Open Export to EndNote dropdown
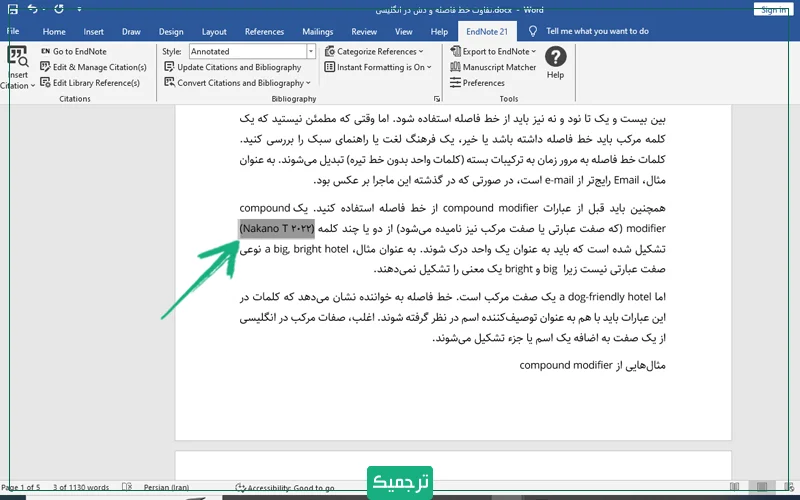This screenshot has height=500, width=800. coord(493,52)
